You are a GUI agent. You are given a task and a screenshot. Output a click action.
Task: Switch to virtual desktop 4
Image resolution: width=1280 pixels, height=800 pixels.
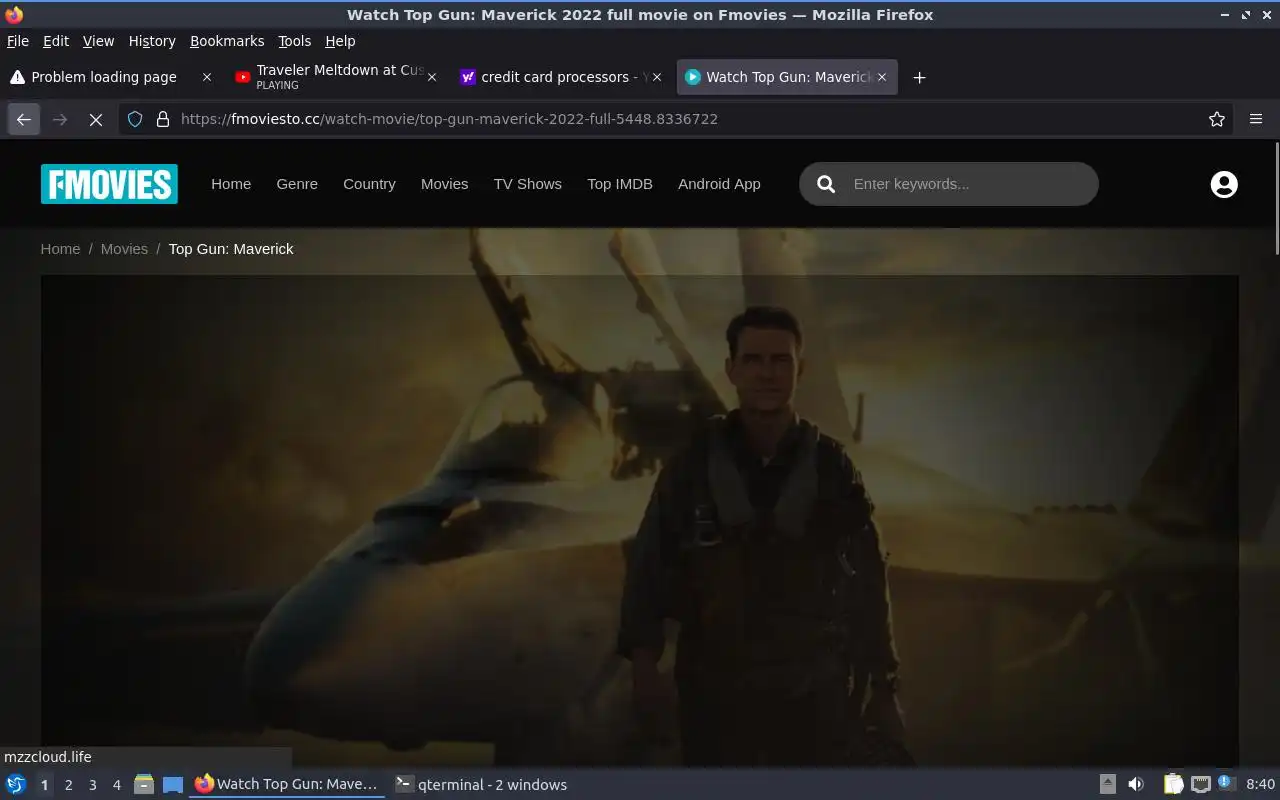pos(116,785)
